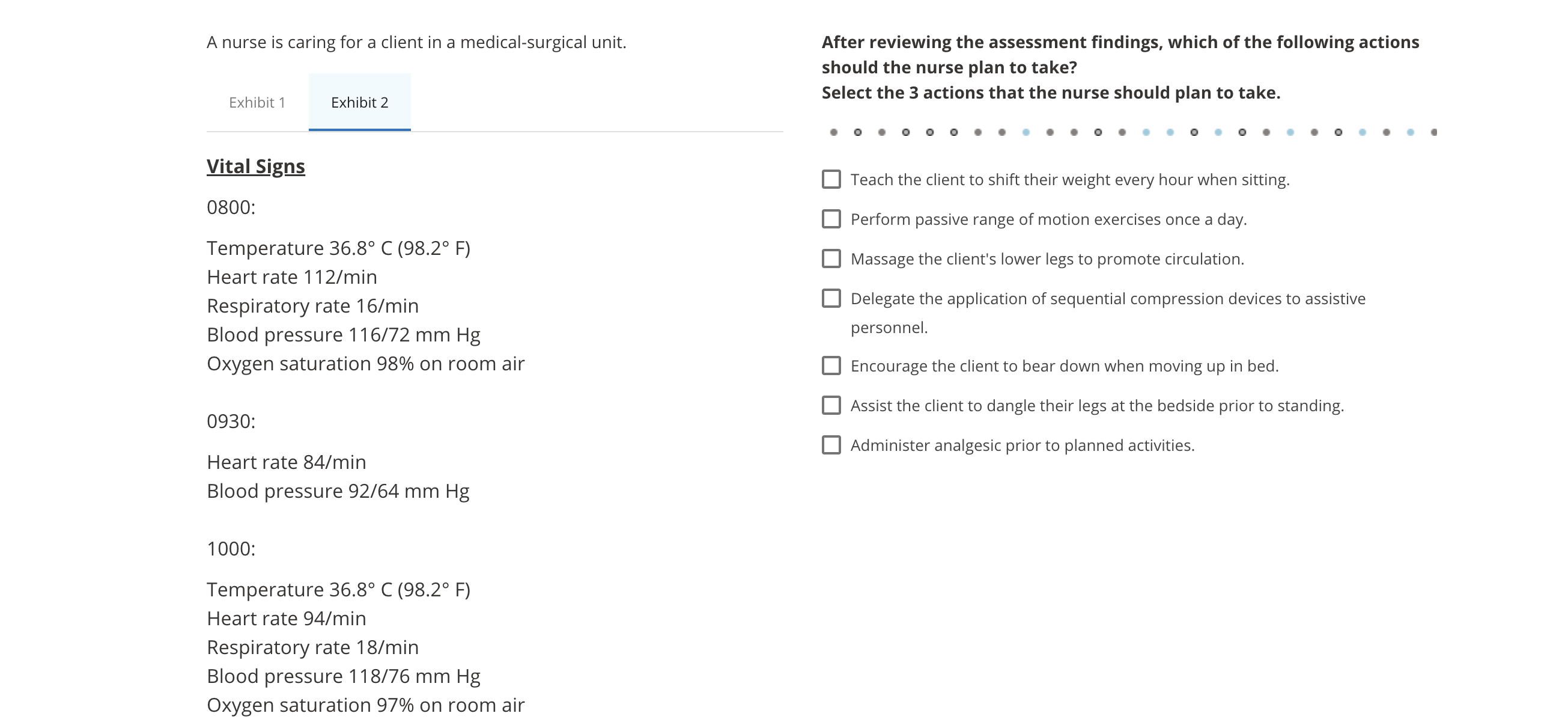
Task: Select the administer analgesic answer option
Action: pyautogui.click(x=831, y=445)
